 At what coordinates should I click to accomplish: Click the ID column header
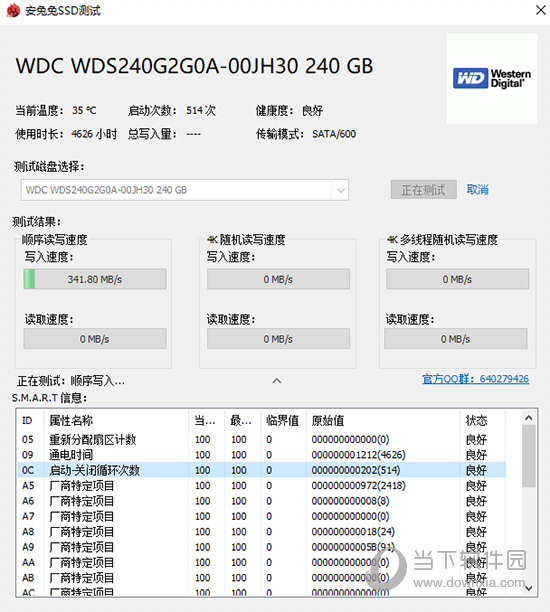[30, 420]
